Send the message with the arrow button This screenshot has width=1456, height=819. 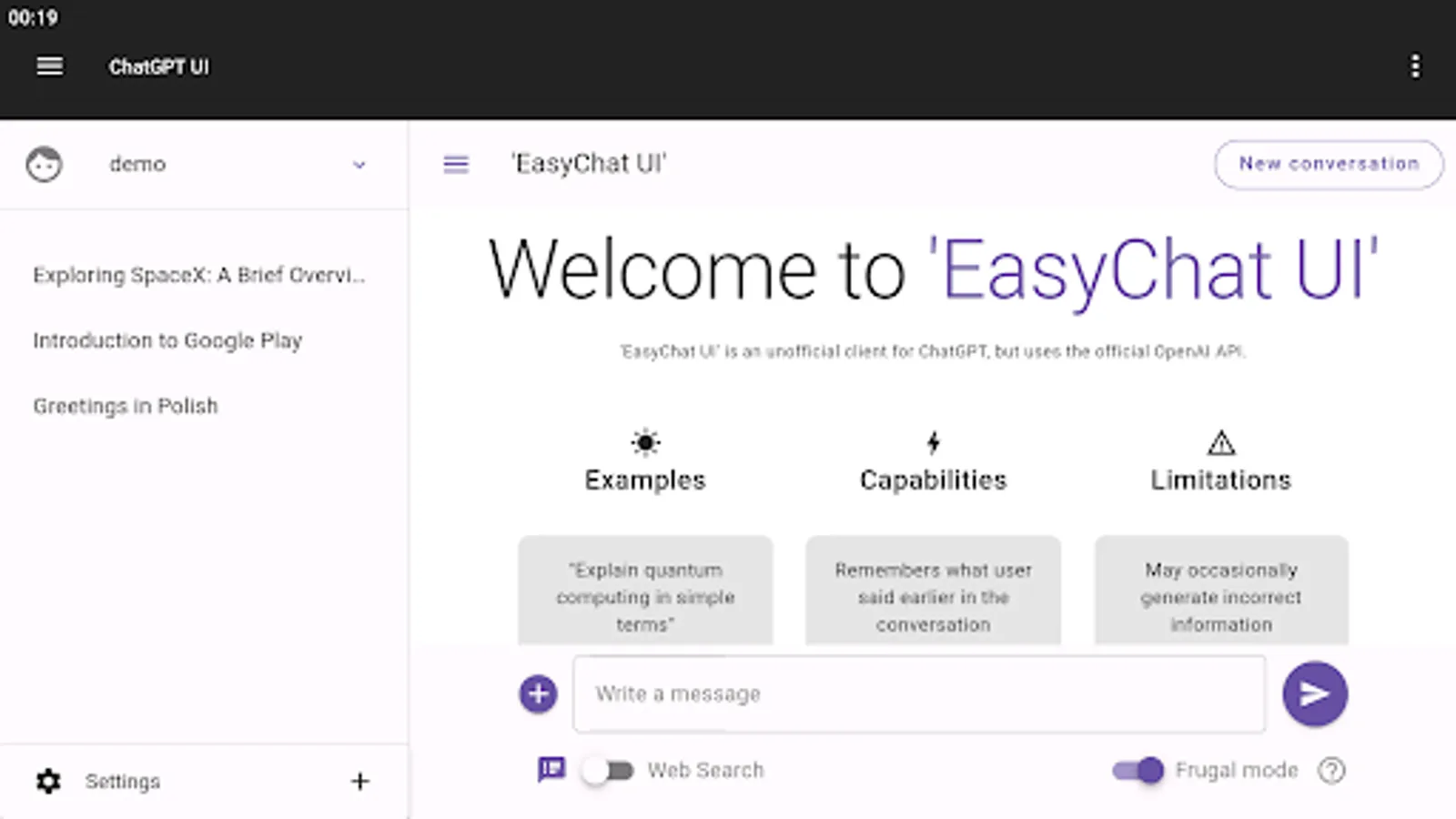coord(1315,694)
